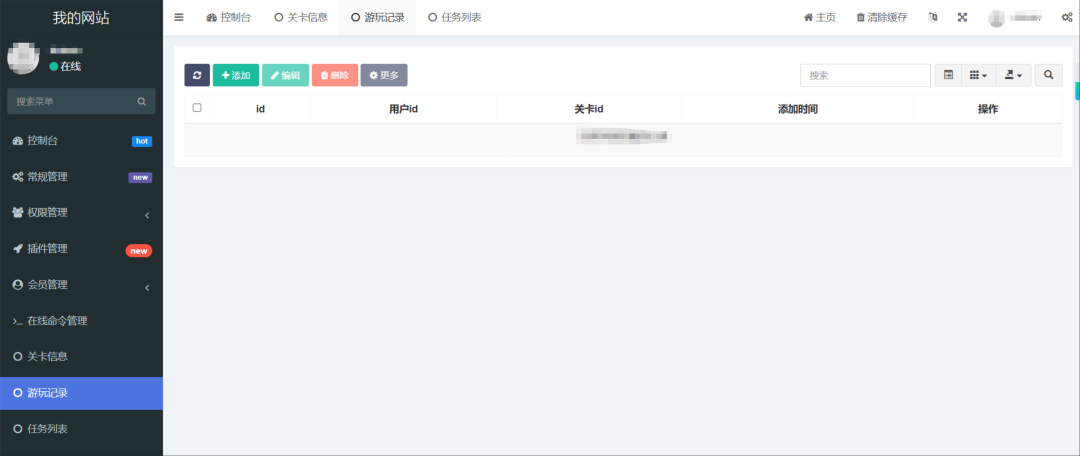The width and height of the screenshot is (1080, 456).
Task: Expand the 会员管理 sidebar menu
Action: coord(81,284)
